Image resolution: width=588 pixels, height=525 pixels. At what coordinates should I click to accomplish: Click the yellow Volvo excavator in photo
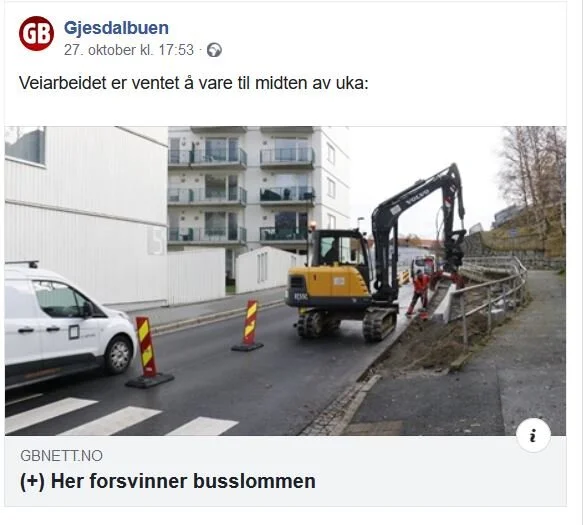[375, 255]
